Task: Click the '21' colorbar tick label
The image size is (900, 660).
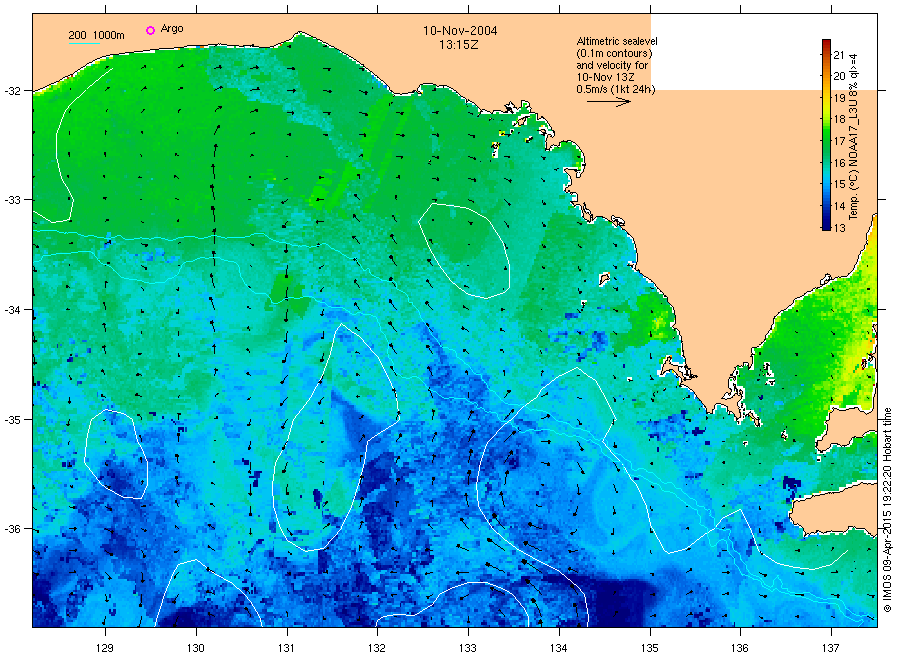Action: 839,55
